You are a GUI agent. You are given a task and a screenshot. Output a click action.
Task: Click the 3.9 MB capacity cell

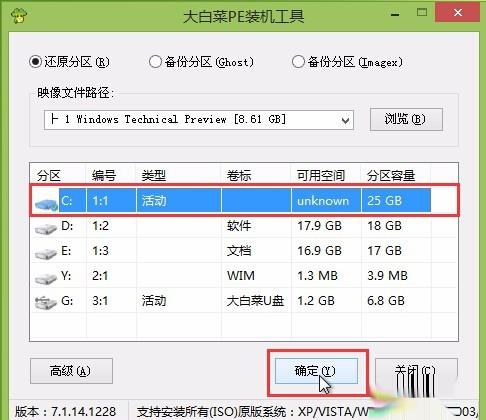click(387, 276)
